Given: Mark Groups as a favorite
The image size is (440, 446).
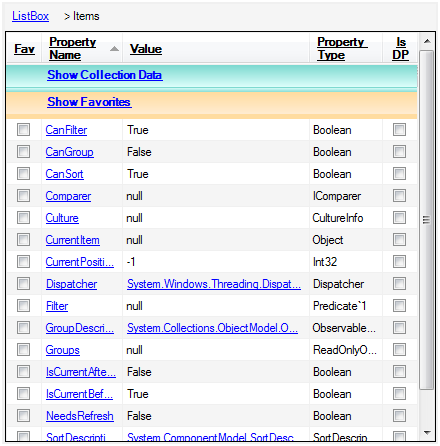Looking at the screenshot, I should coord(23,350).
